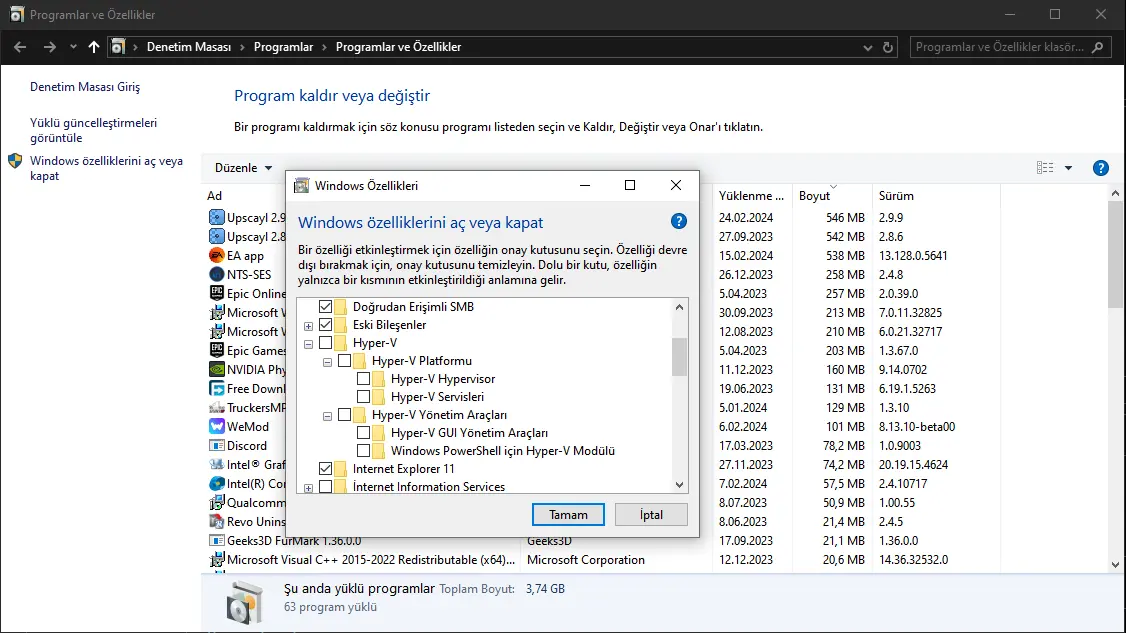Open Denetim Masası Giriş link
The width and height of the screenshot is (1126, 633).
click(85, 86)
